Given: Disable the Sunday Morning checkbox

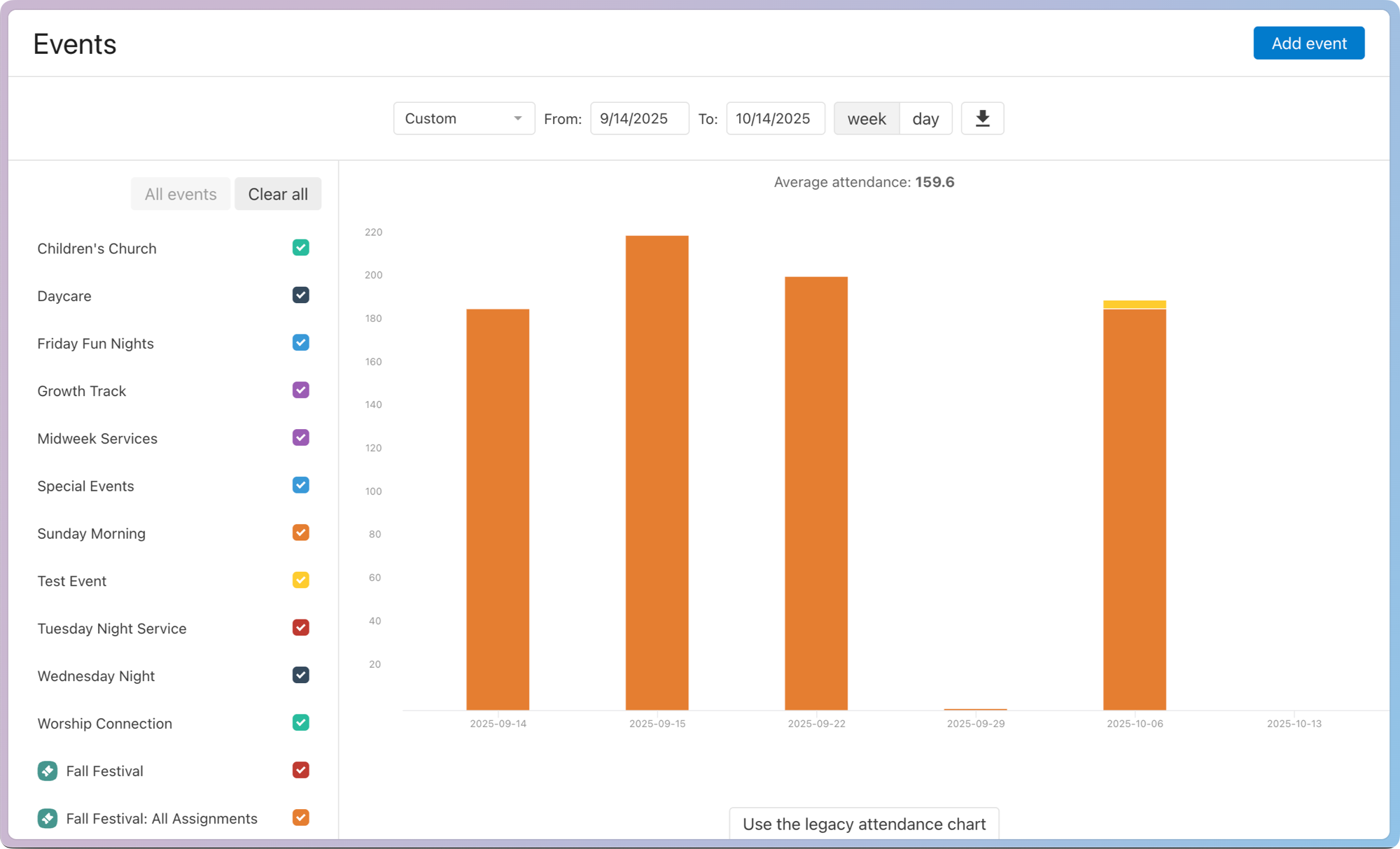Looking at the screenshot, I should pyautogui.click(x=300, y=533).
